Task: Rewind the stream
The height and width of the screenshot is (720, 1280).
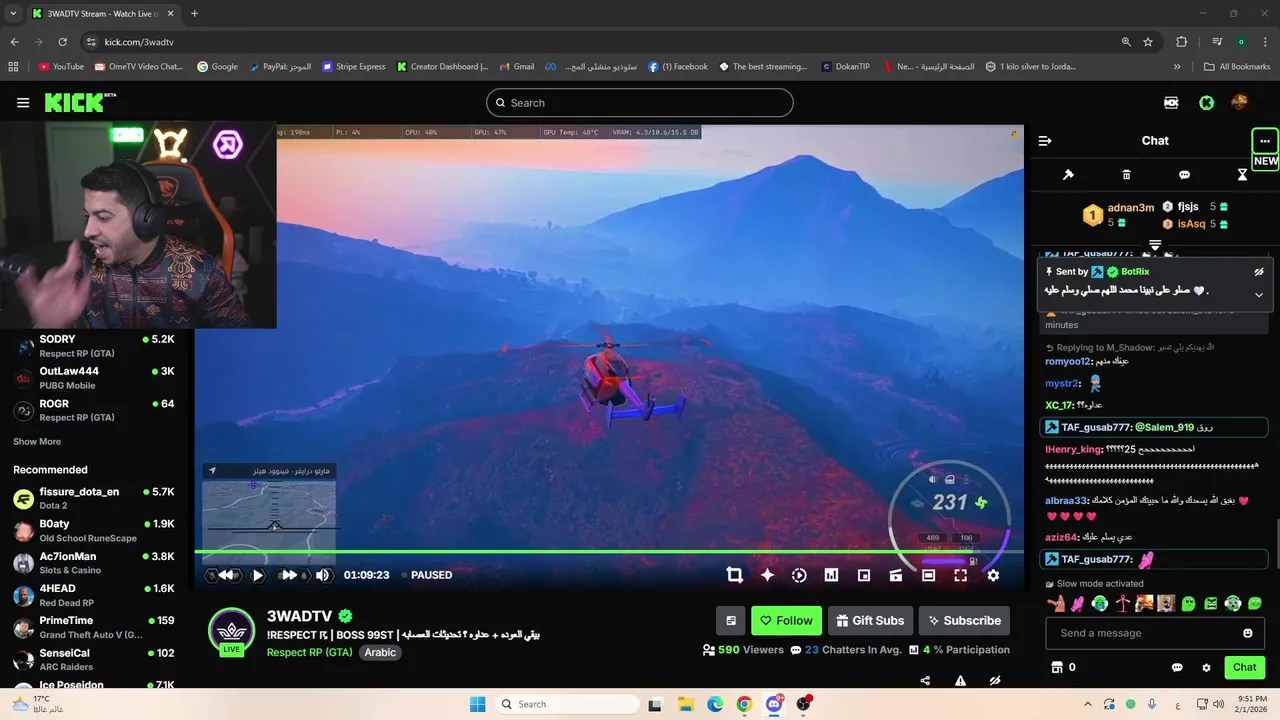Action: point(227,575)
